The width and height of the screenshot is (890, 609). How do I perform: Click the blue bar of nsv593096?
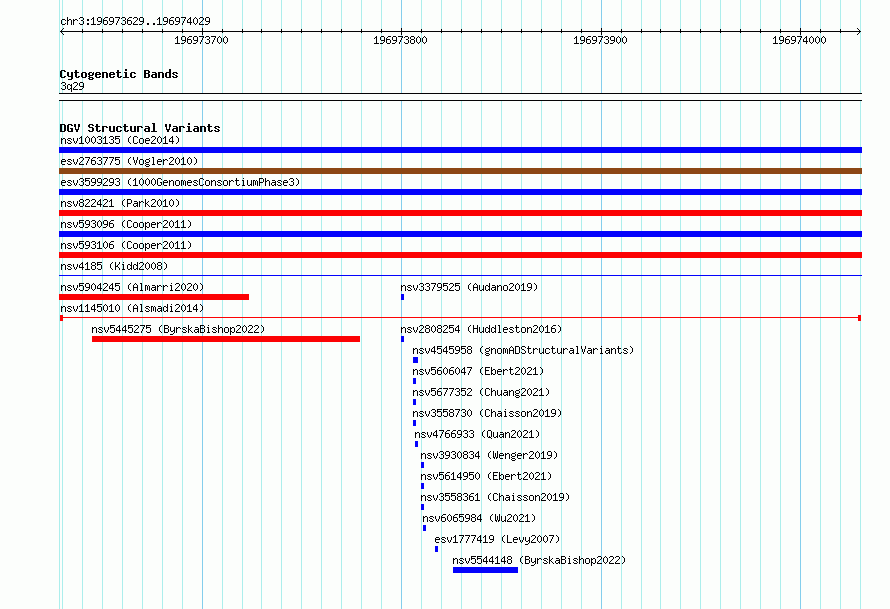click(460, 234)
